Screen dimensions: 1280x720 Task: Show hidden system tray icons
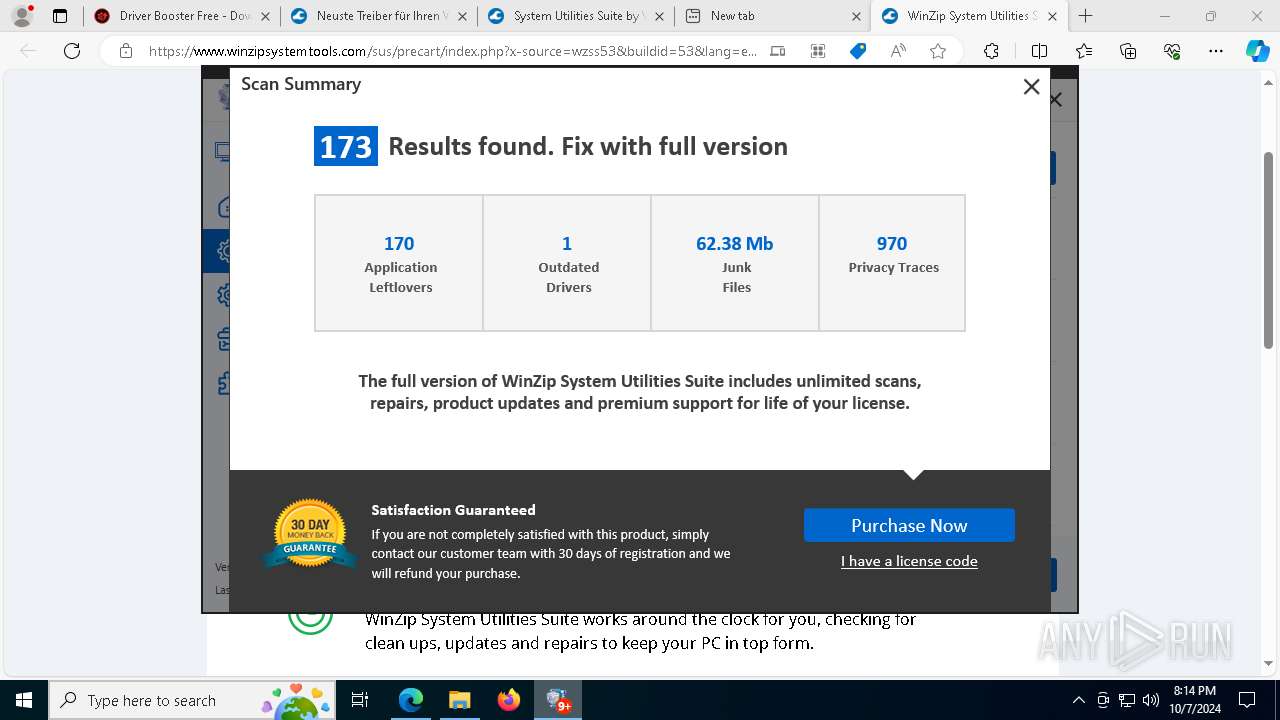coord(1078,700)
